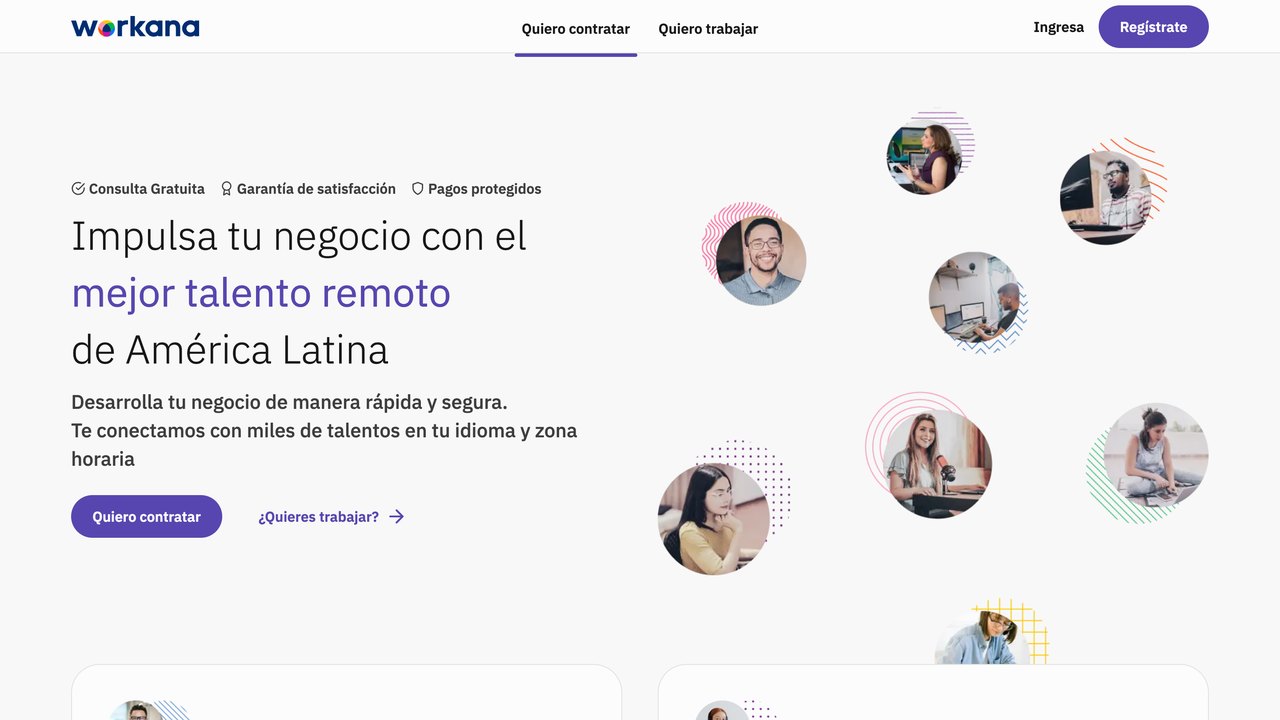Click the Garantía de satisfacción ribbon icon
1280x720 pixels.
[226, 189]
